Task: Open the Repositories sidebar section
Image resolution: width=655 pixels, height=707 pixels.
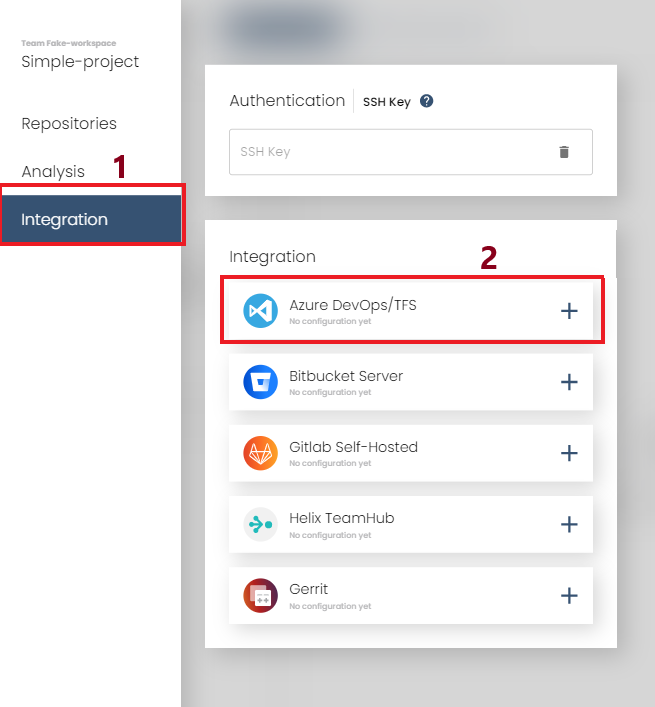Action: 69,124
